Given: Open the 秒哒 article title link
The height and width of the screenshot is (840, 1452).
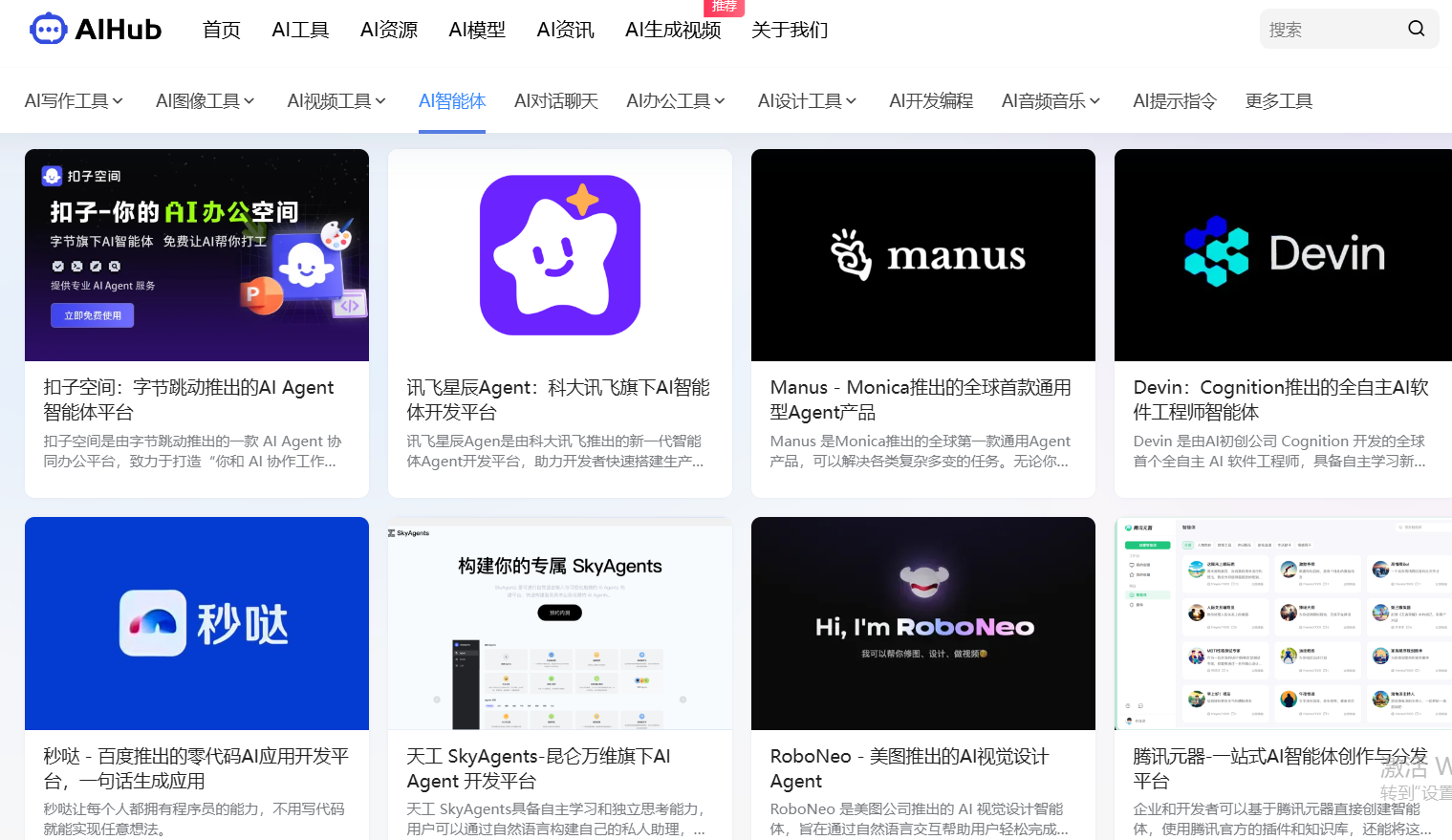Looking at the screenshot, I should (x=196, y=768).
